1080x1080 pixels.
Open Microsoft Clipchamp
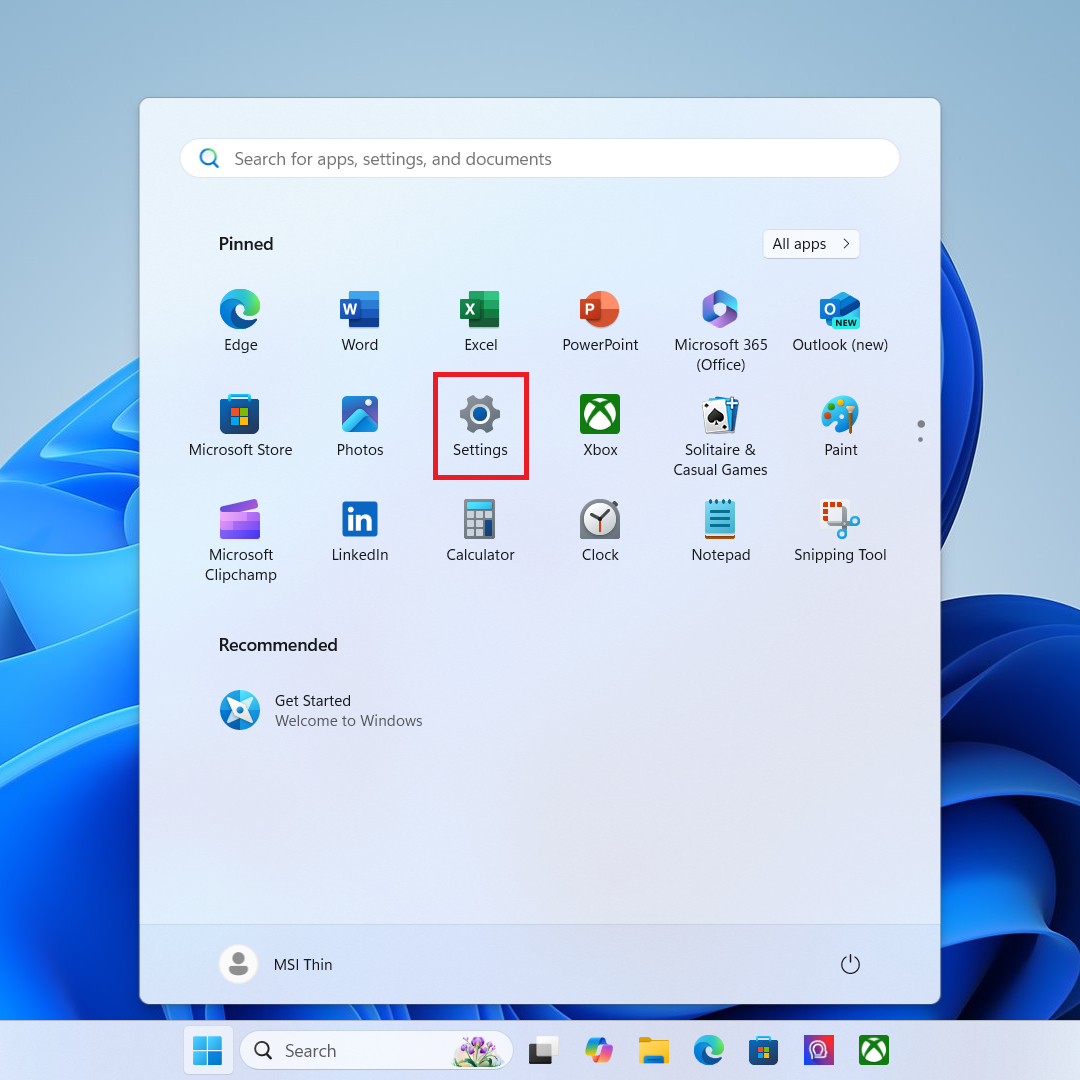(240, 541)
